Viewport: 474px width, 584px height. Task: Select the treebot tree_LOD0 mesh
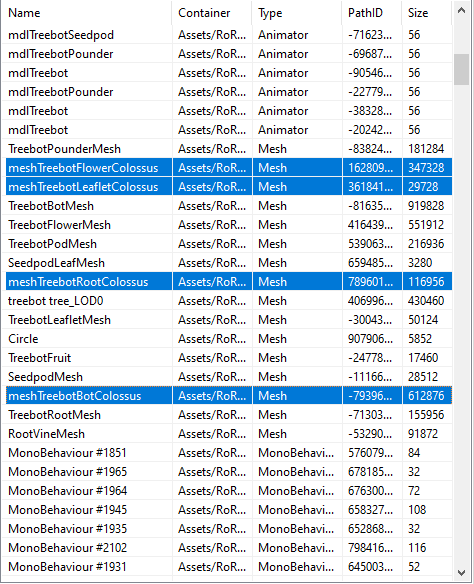tap(227, 301)
